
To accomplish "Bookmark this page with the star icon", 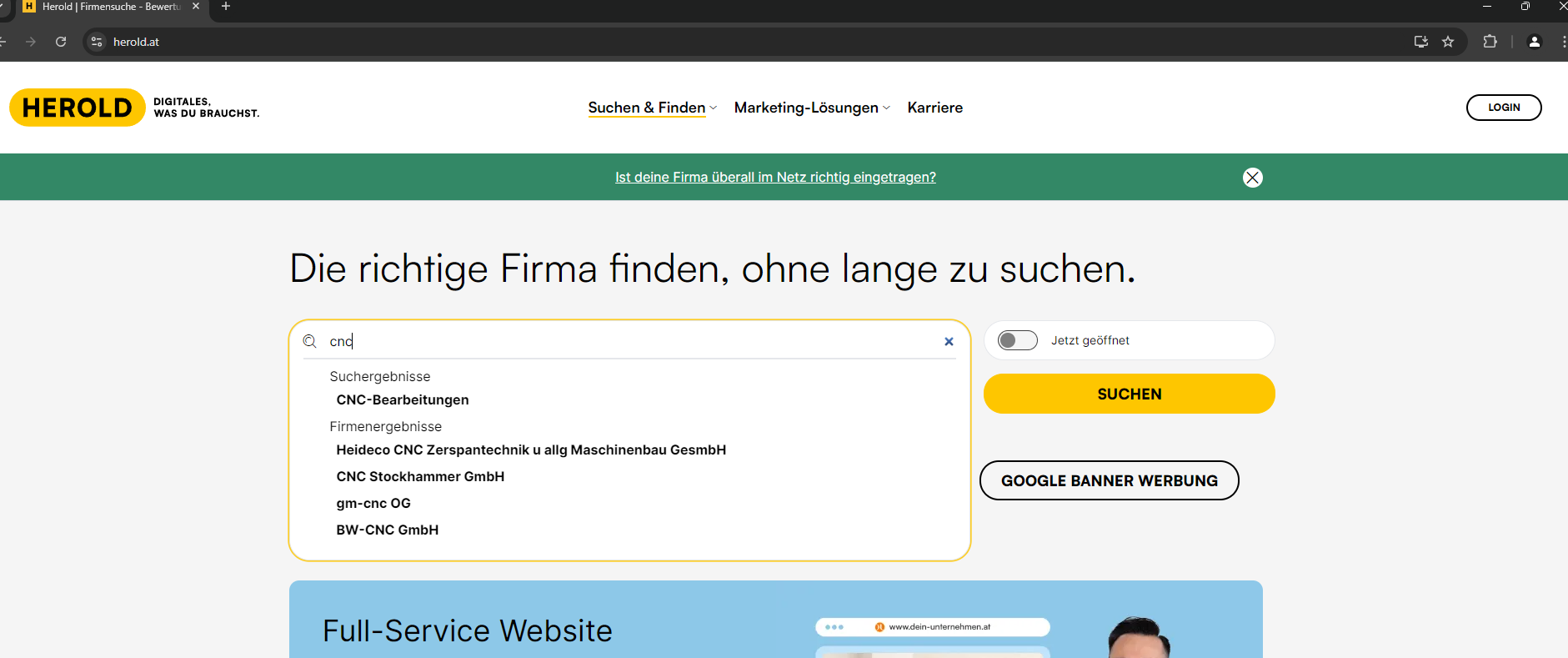I will 1448,42.
